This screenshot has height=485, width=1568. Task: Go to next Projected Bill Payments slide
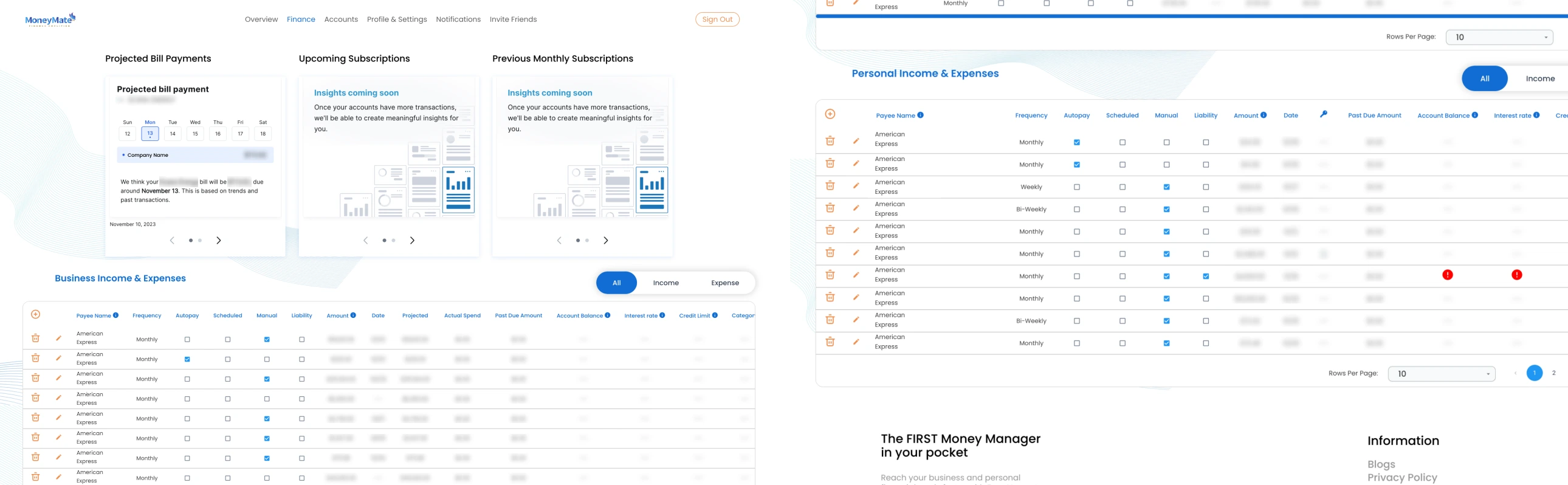219,240
